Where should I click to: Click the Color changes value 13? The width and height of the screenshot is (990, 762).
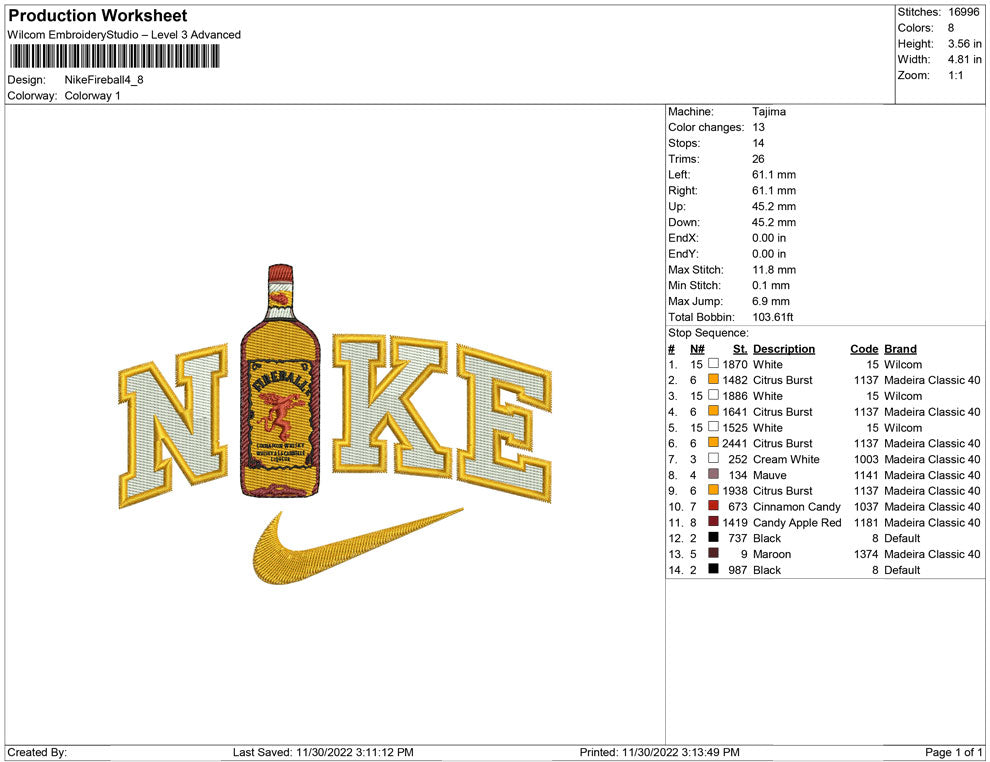[758, 128]
